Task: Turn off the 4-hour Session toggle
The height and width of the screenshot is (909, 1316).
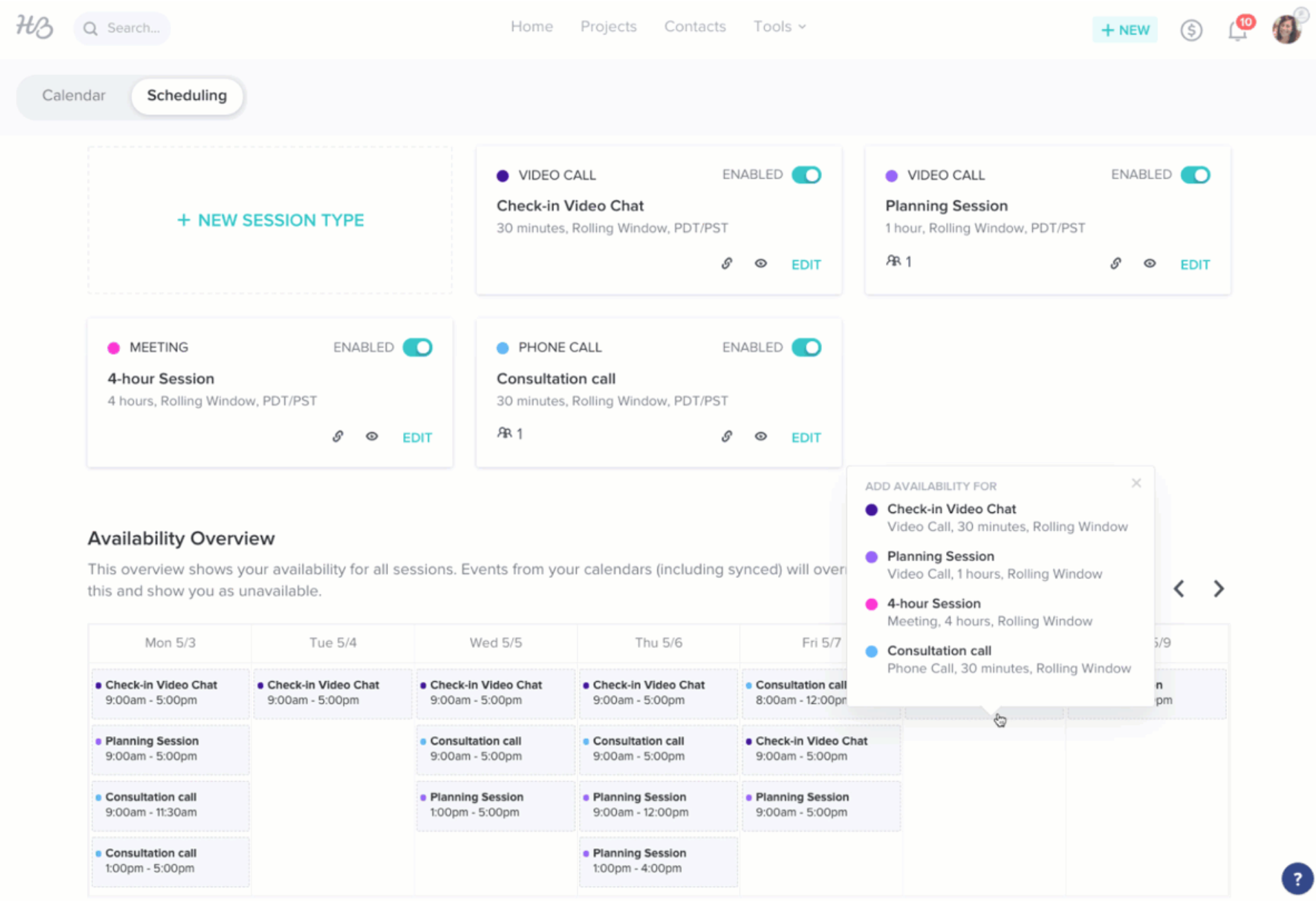Action: 418,348
